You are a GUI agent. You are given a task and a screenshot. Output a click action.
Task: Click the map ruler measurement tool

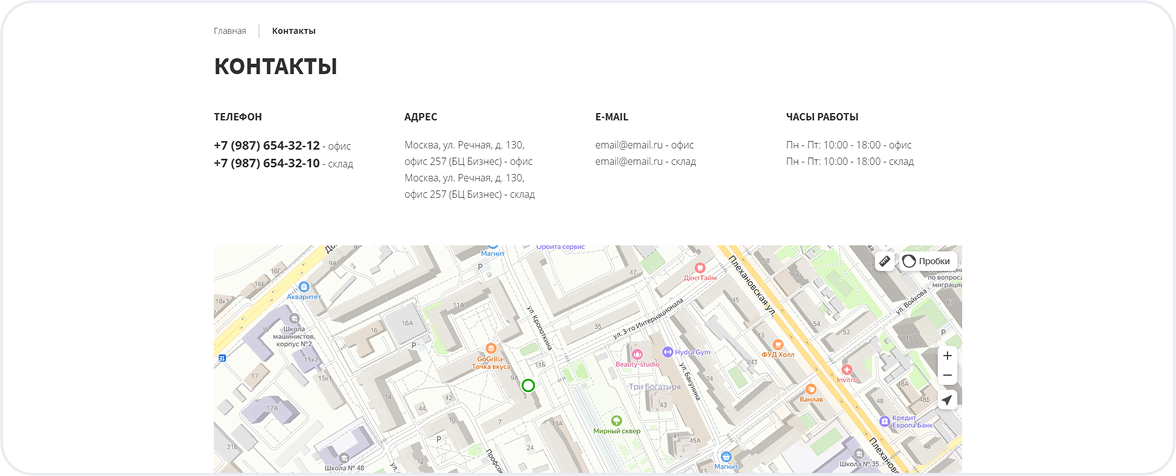pos(884,261)
